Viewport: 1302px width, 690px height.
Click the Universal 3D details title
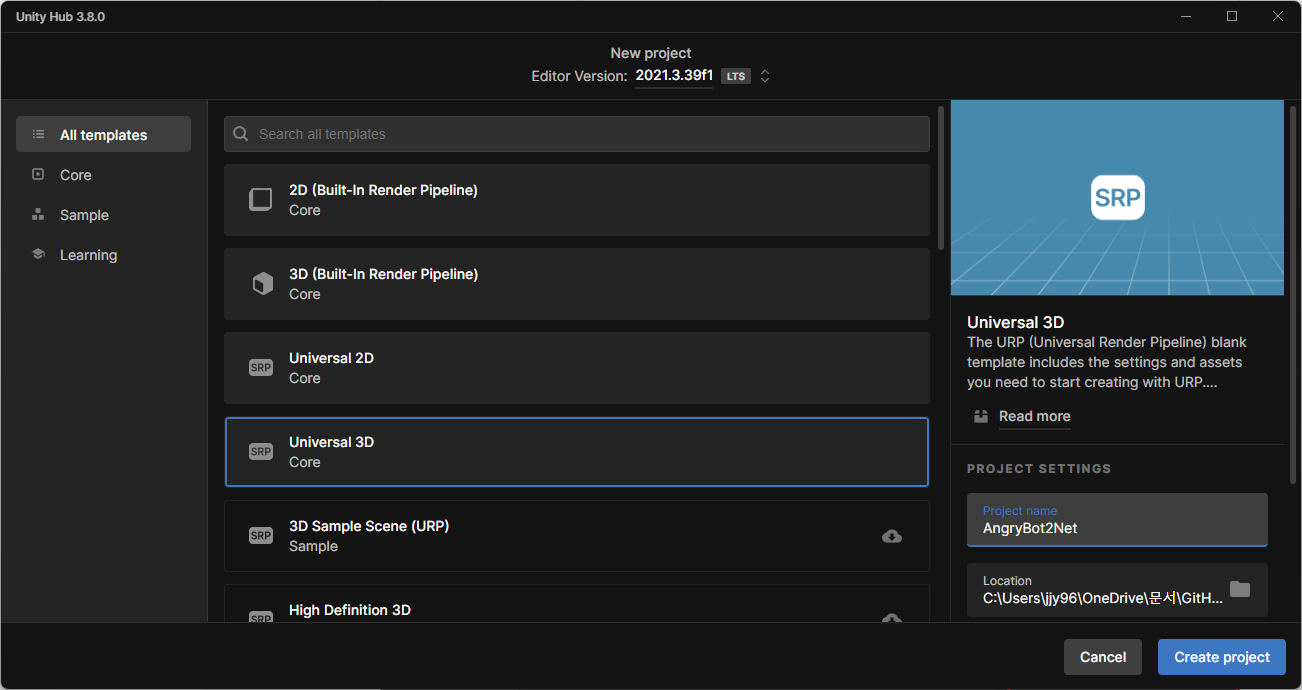[1015, 322]
